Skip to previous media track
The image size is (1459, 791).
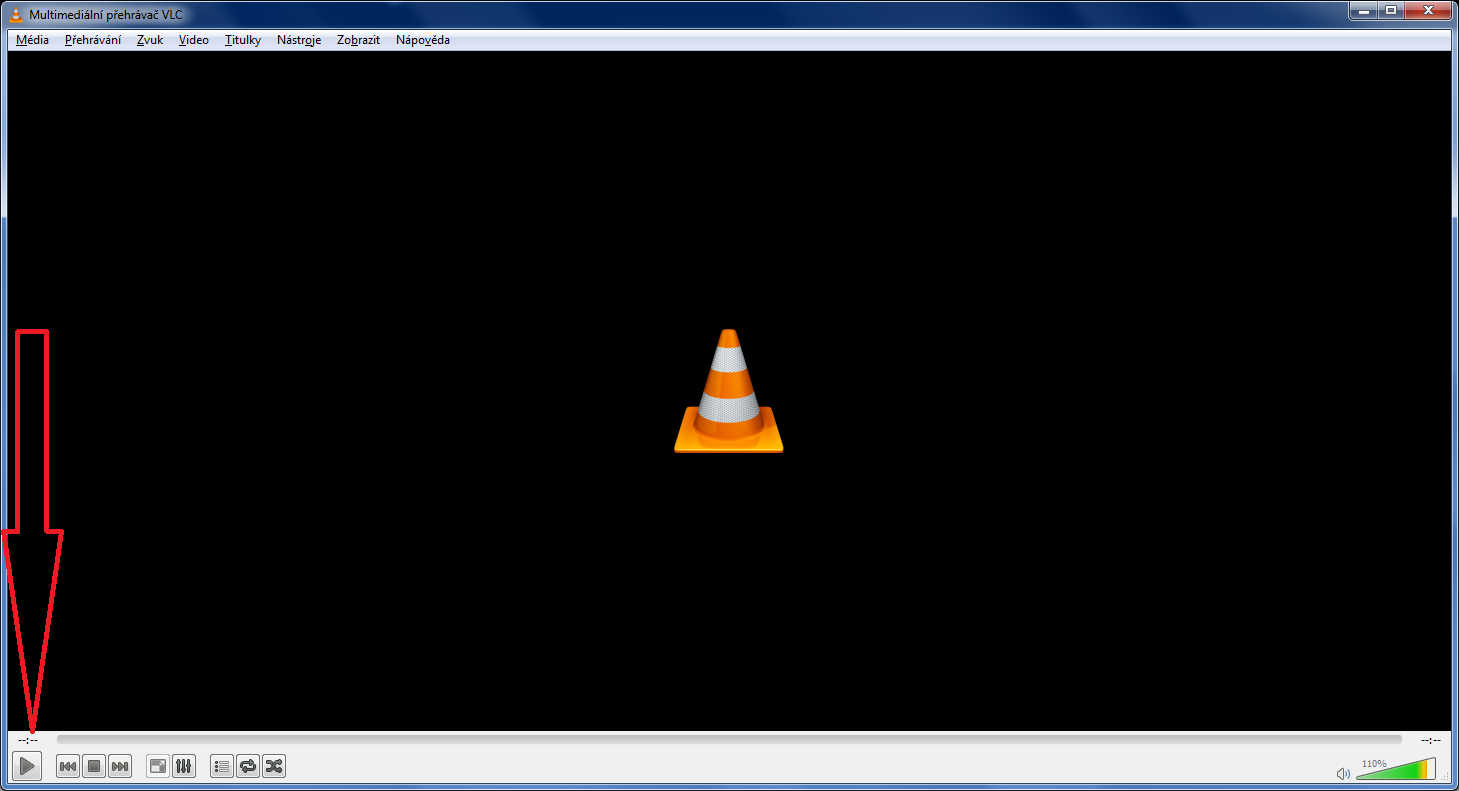pyautogui.click(x=68, y=767)
